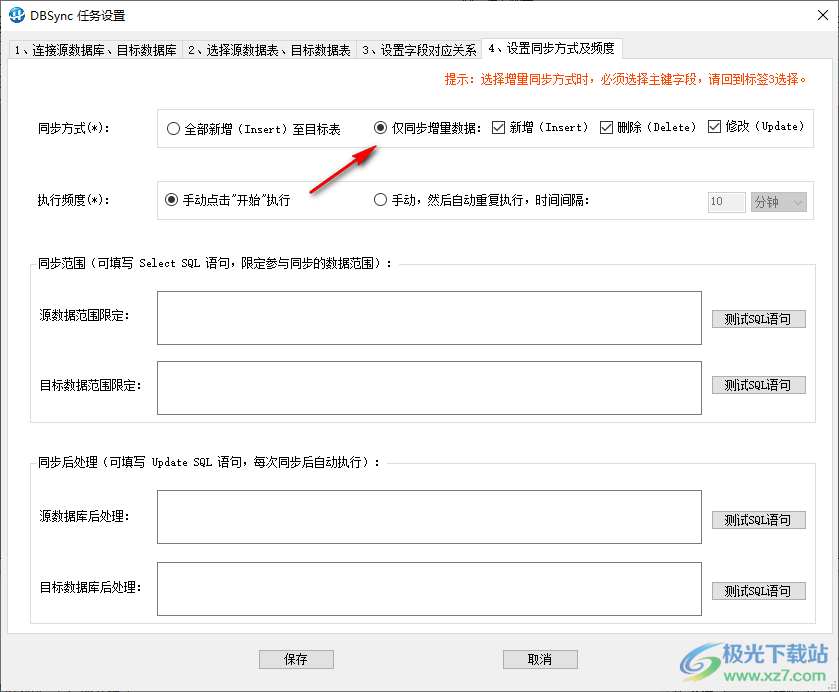Focus the 源数据库后处理 text area

[429, 517]
